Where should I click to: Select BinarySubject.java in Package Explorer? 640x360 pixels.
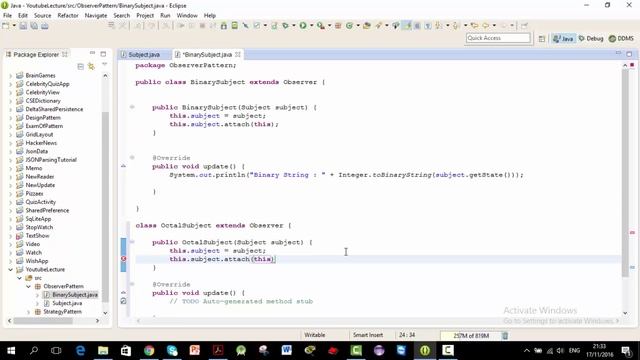coord(75,295)
